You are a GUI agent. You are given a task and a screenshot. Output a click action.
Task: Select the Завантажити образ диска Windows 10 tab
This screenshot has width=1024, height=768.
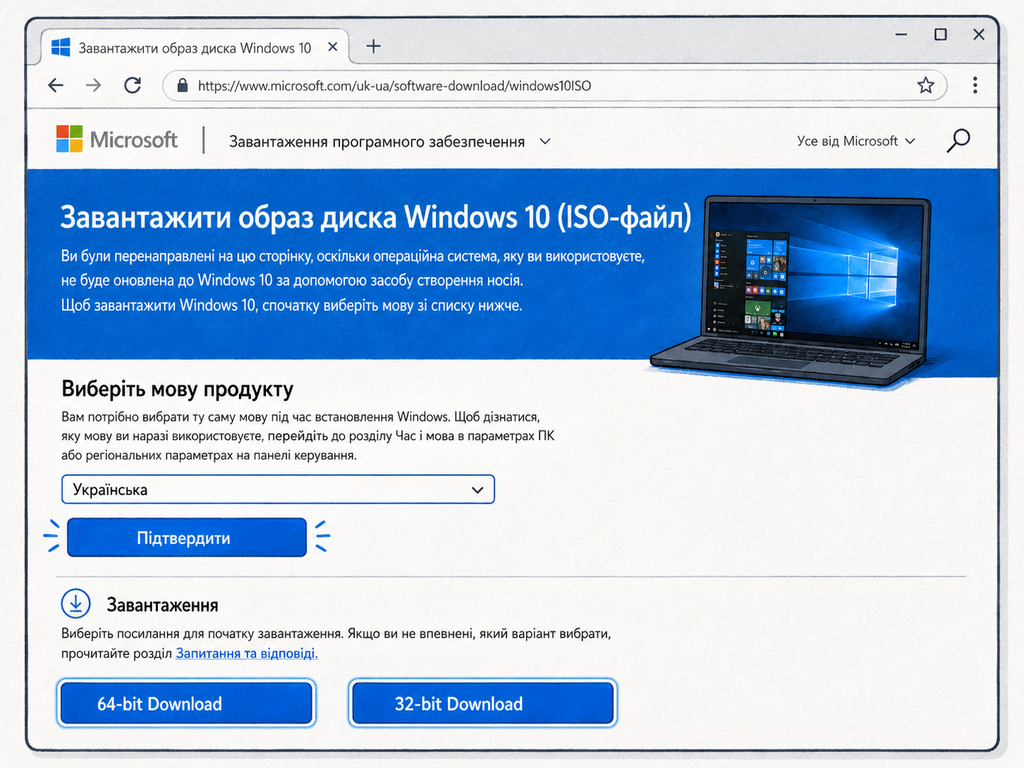tap(195, 48)
